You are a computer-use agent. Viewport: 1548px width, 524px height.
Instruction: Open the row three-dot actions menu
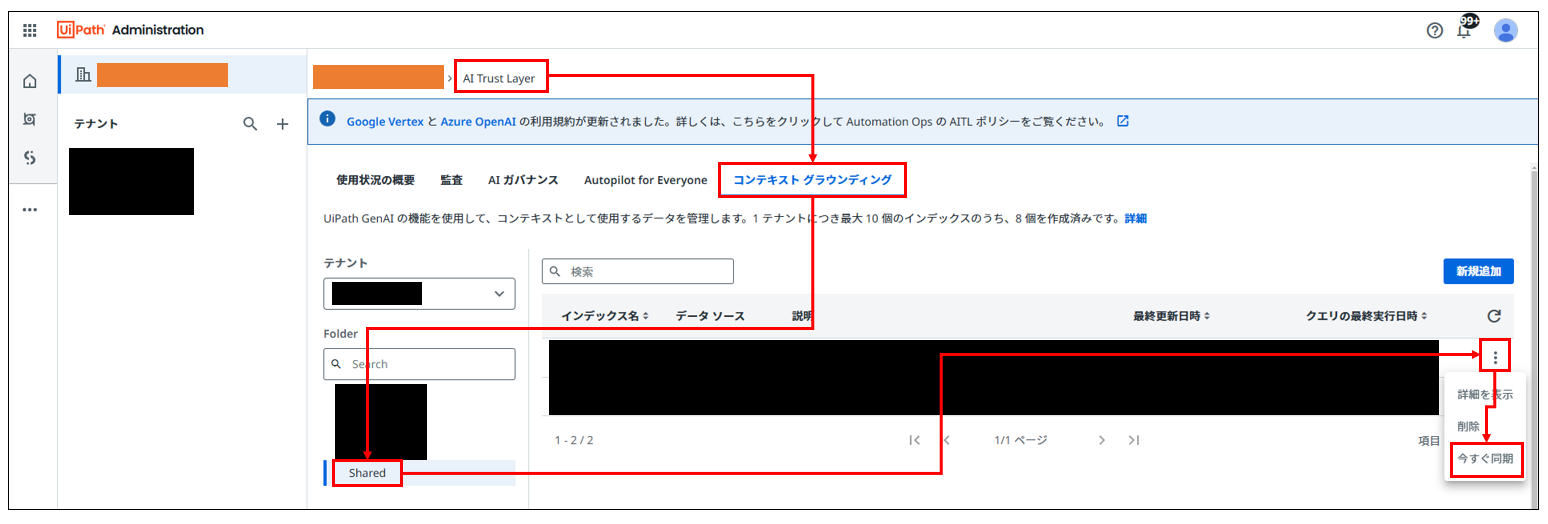click(x=1495, y=356)
